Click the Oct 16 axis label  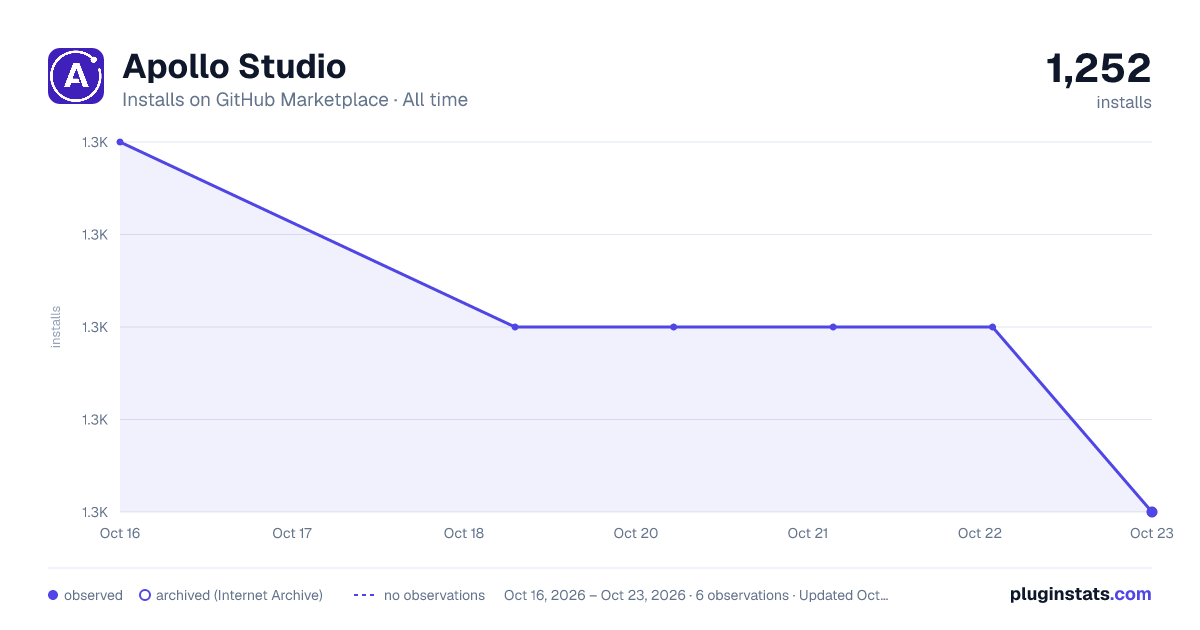119,533
